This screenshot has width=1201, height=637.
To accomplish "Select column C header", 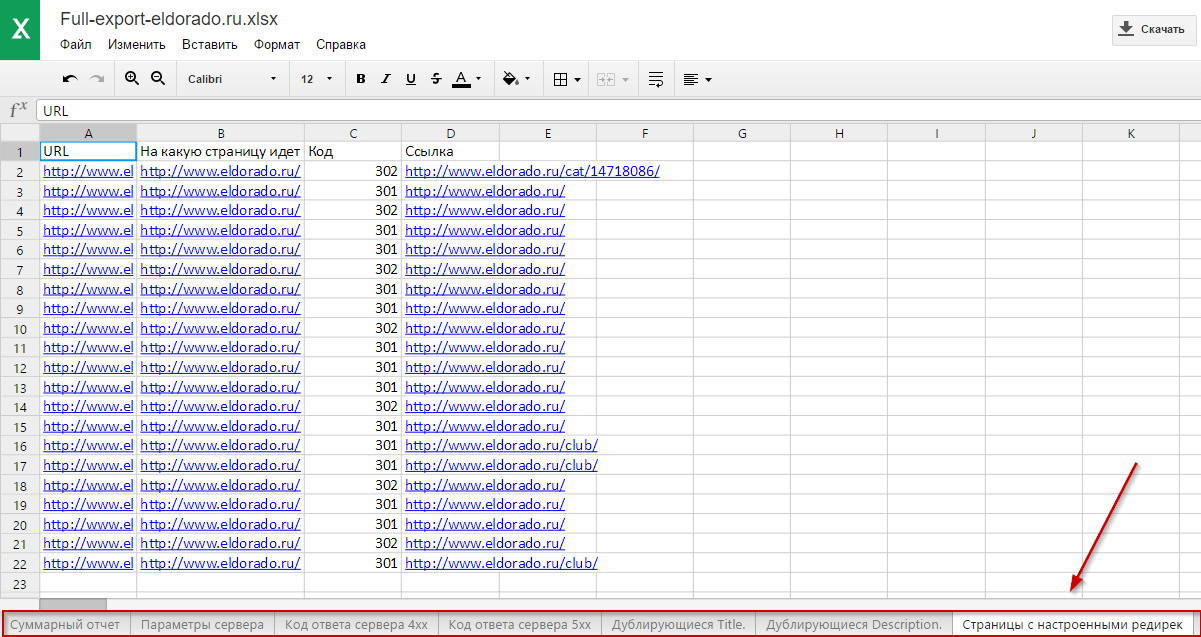I will point(353,133).
